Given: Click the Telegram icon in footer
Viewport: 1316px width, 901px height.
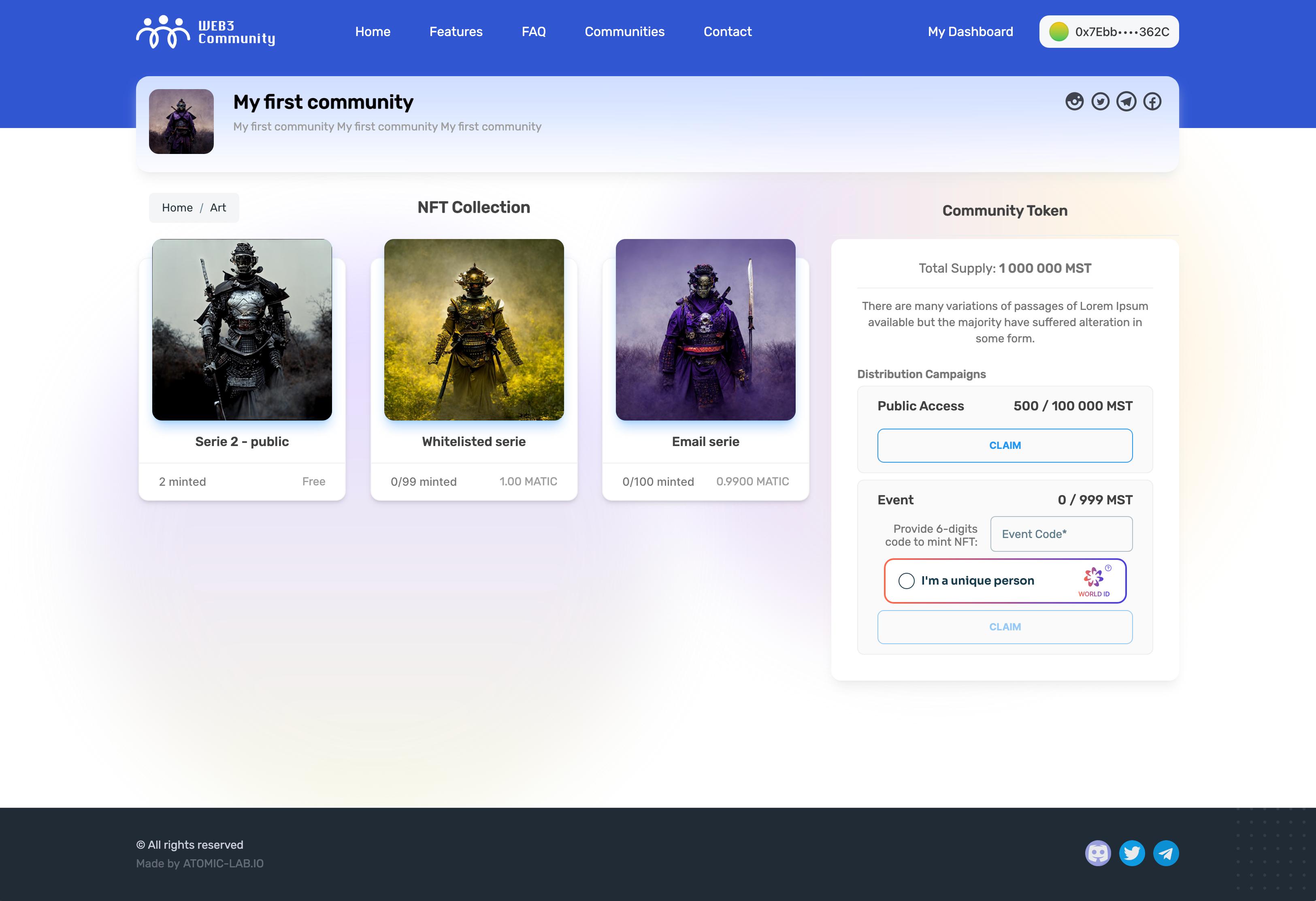Looking at the screenshot, I should (1166, 853).
